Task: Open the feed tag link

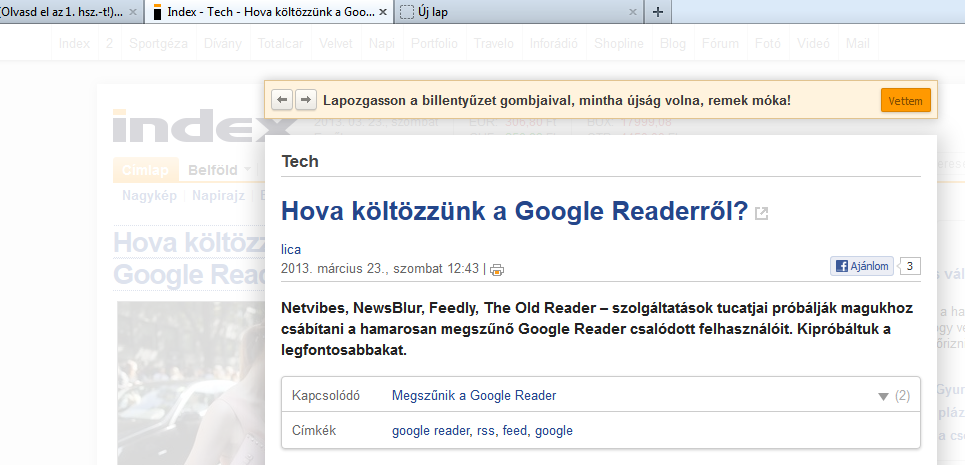Action: coord(515,431)
